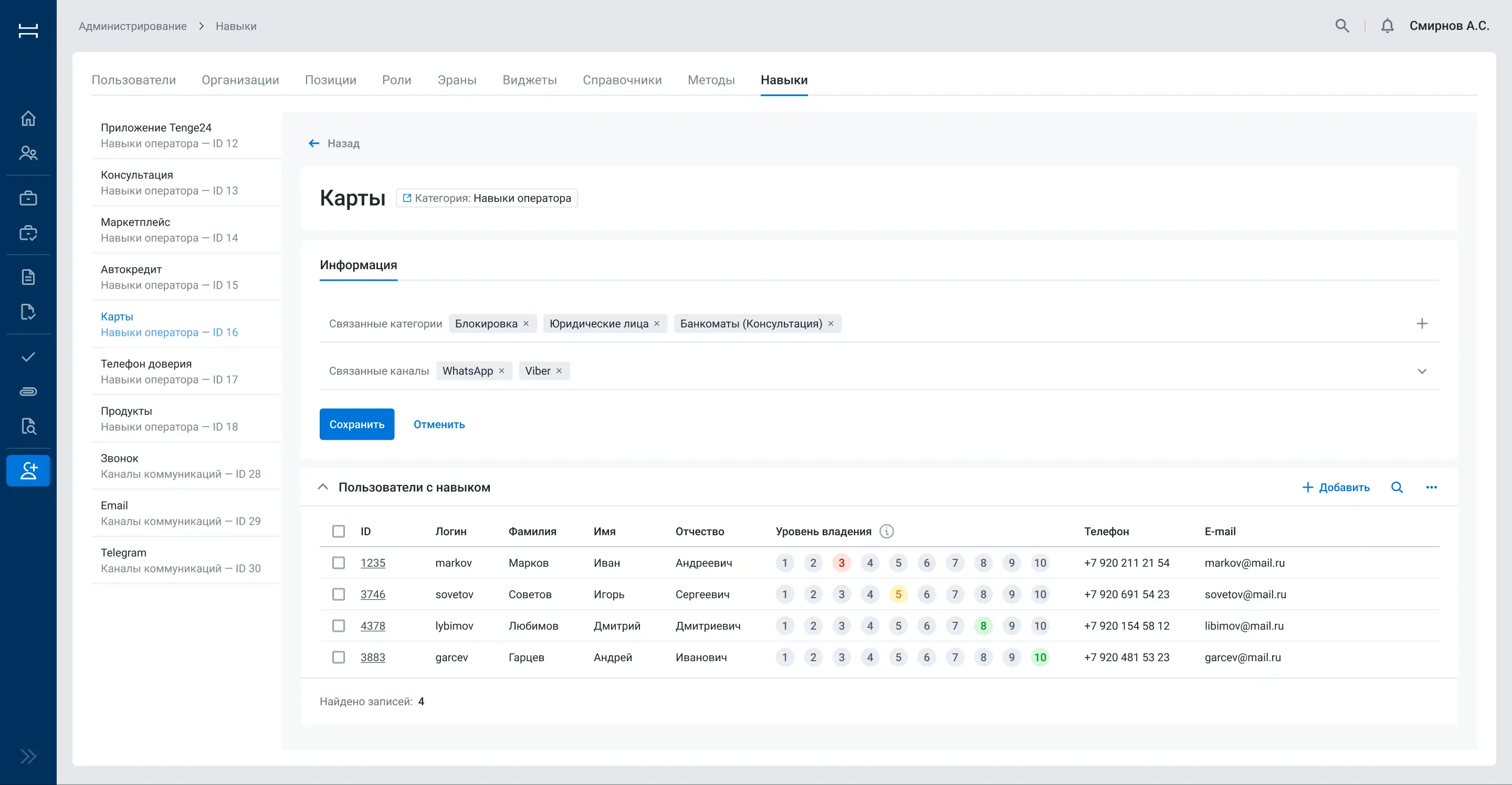Toggle the select-all header checkbox

coord(339,532)
